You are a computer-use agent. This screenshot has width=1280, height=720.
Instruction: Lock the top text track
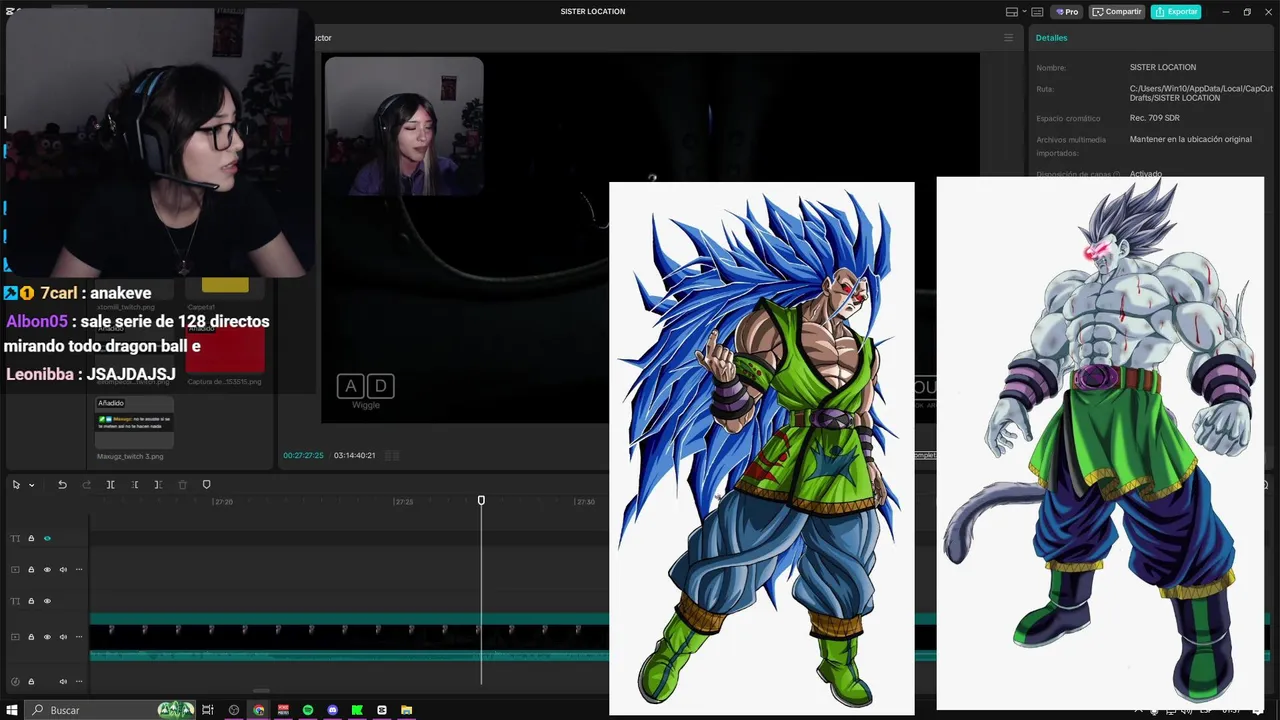coord(31,538)
